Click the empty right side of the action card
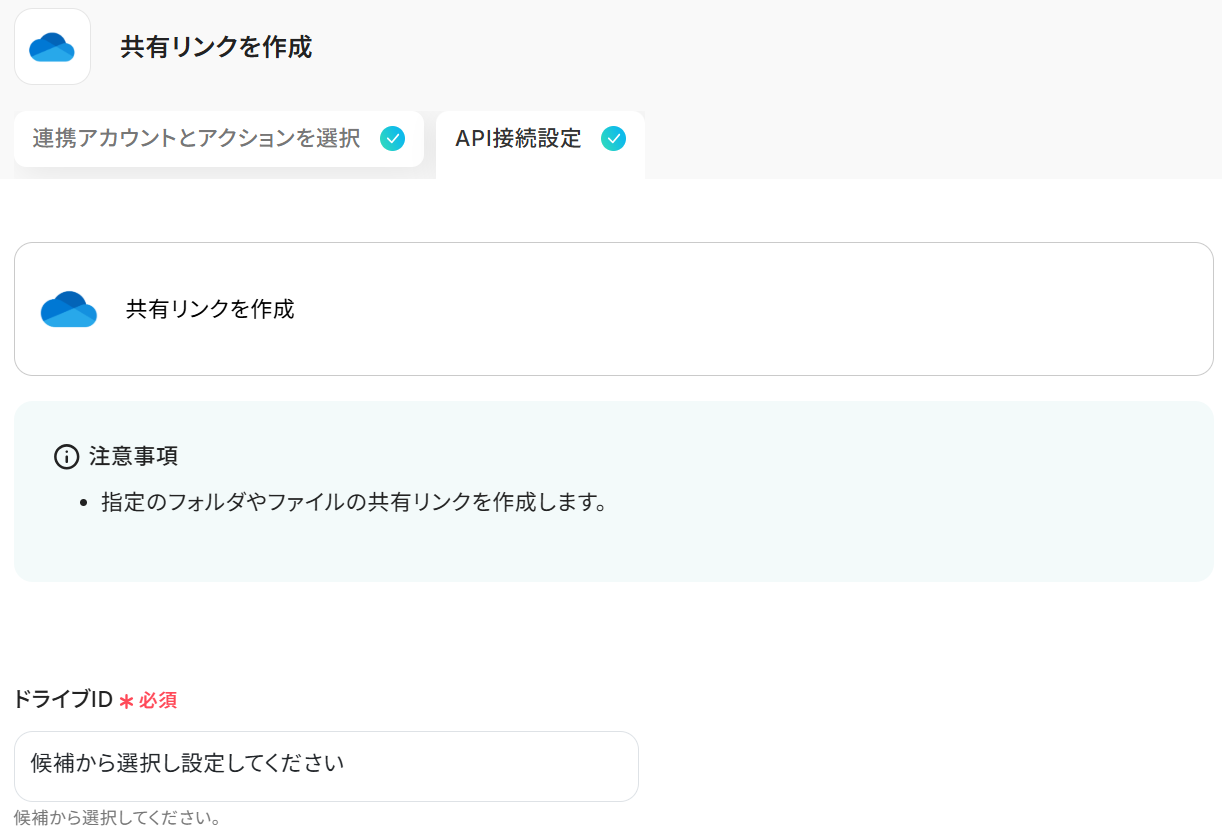The image size is (1222, 838). 800,309
